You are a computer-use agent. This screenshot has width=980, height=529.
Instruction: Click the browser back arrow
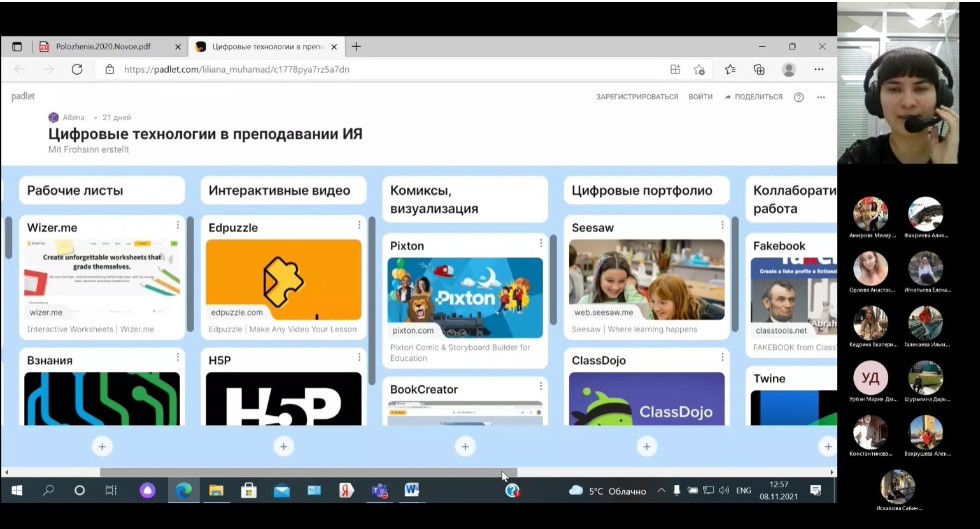click(19, 69)
